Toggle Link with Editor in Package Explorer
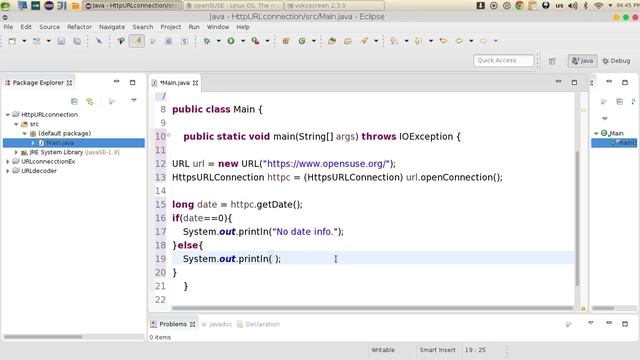Screen dimensions: 640x360 pyautogui.click(x=90, y=101)
